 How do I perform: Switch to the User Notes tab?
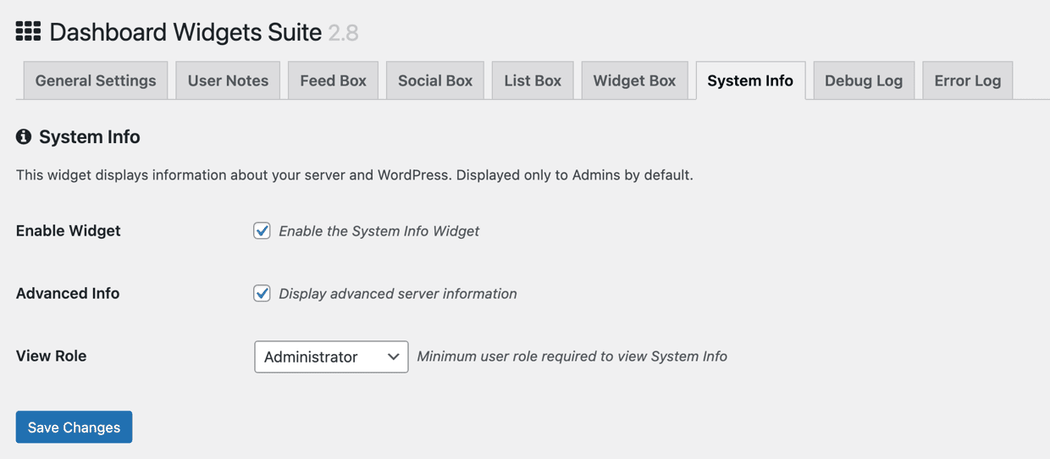[228, 81]
